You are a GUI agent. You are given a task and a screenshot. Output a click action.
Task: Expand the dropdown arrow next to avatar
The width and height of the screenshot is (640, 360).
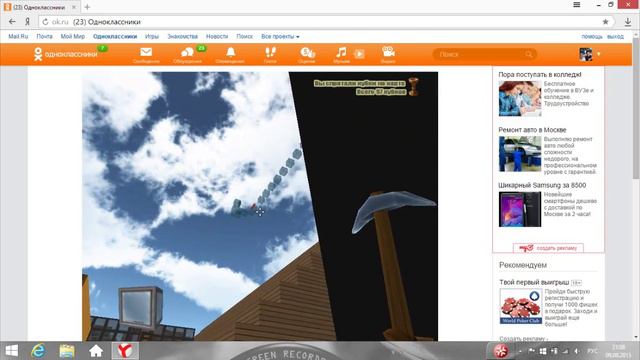(599, 54)
